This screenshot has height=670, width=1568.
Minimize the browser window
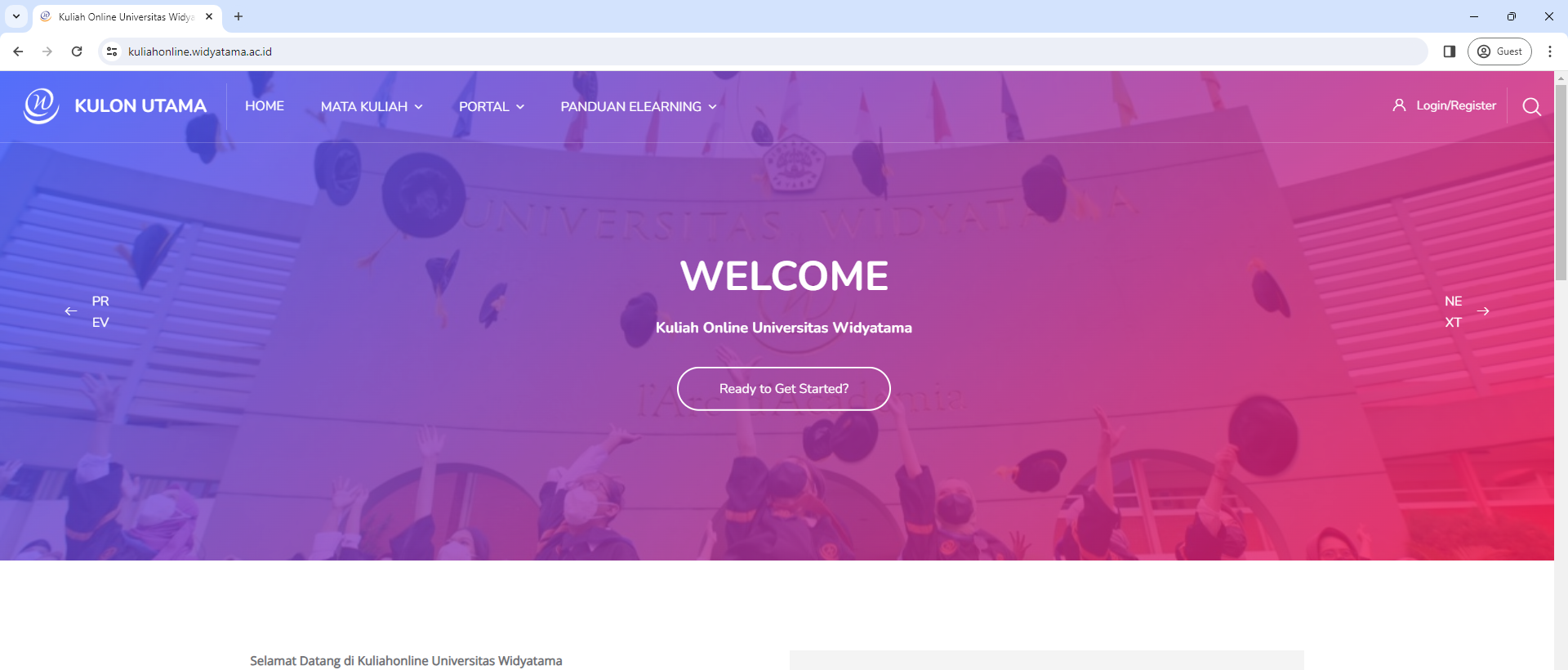pos(1474,16)
